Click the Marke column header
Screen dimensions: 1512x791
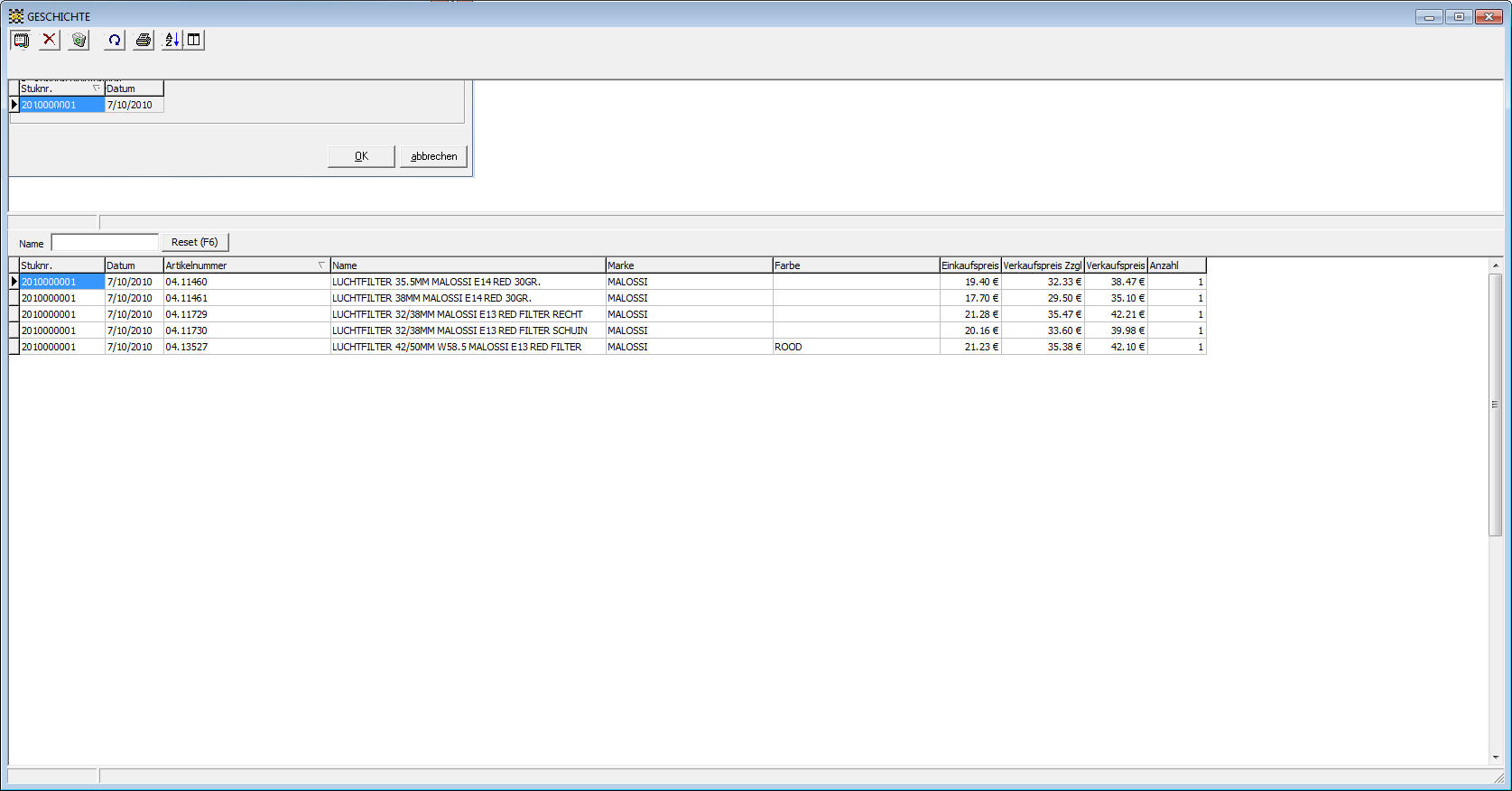click(689, 265)
